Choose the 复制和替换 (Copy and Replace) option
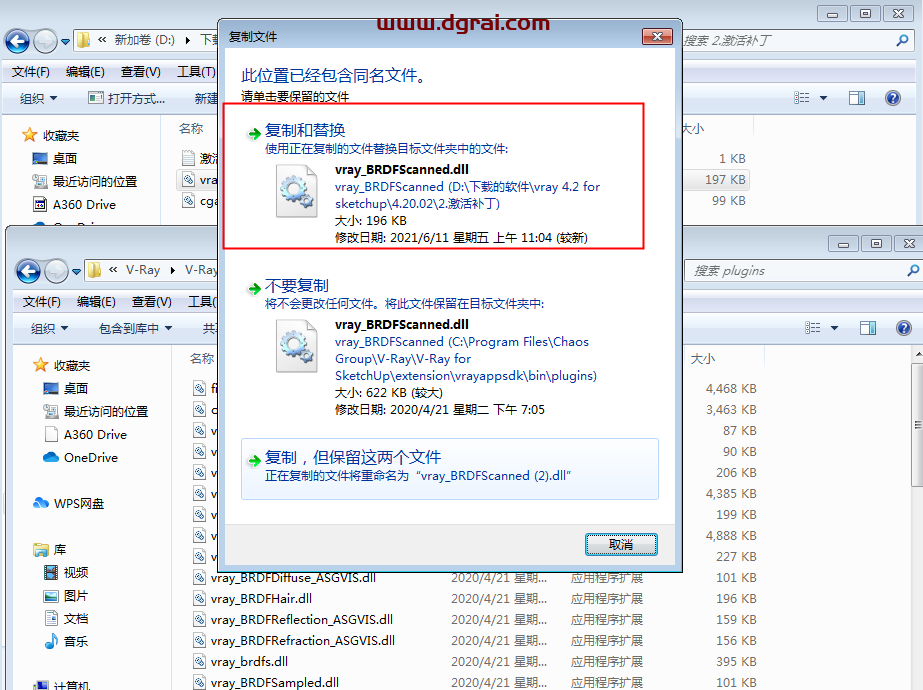The height and width of the screenshot is (690, 923). [305, 131]
